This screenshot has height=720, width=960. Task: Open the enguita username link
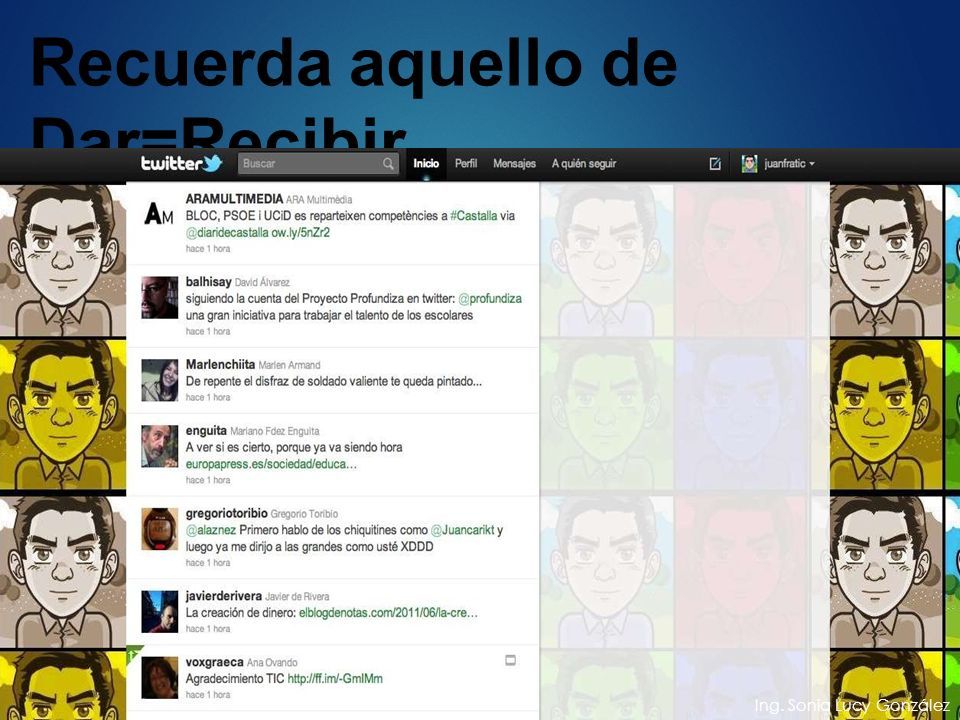(206, 430)
